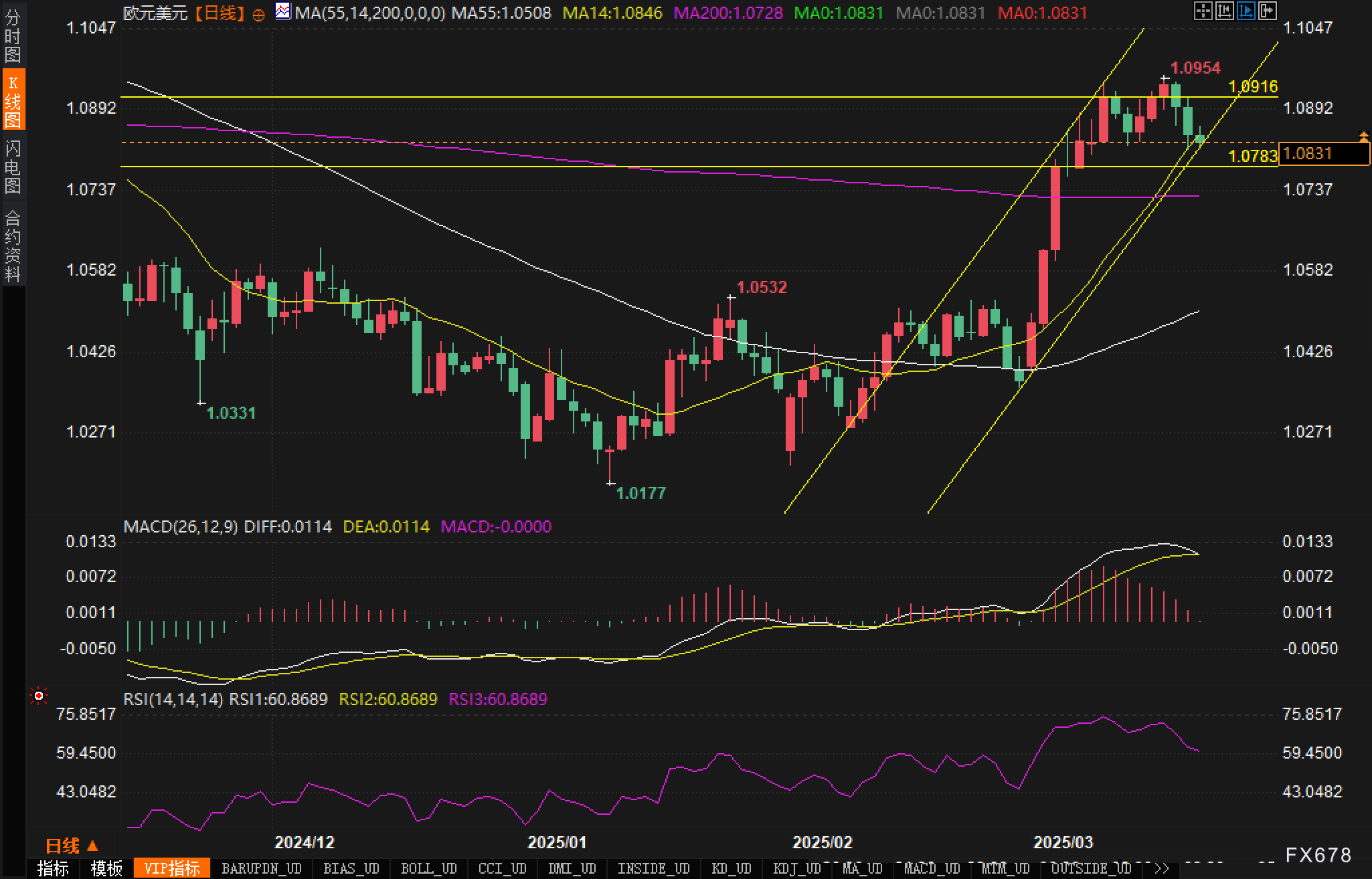Image resolution: width=1372 pixels, height=879 pixels.
Task: Apply the BOLL_UD indicator
Action: 428,868
